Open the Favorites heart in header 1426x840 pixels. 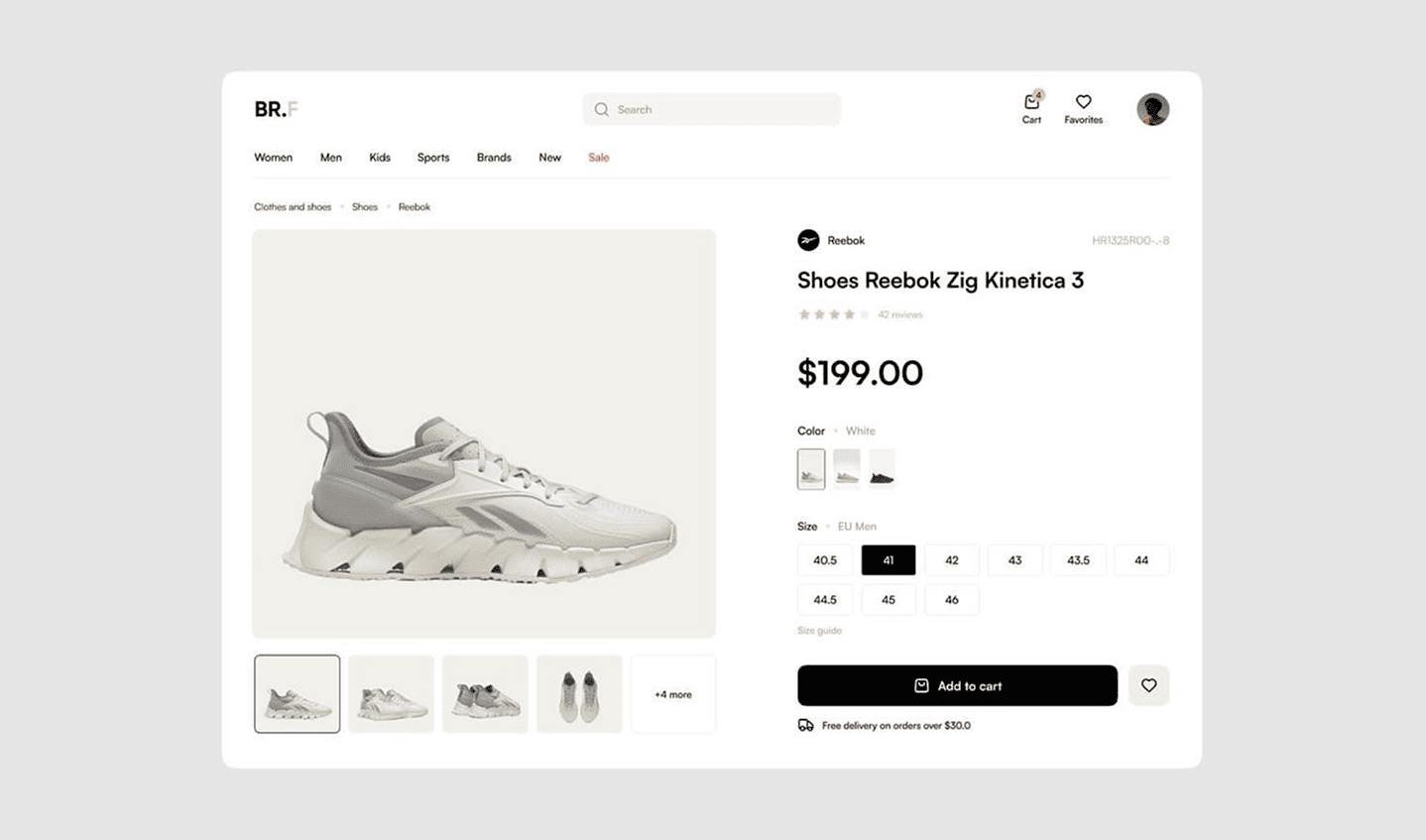click(x=1083, y=102)
